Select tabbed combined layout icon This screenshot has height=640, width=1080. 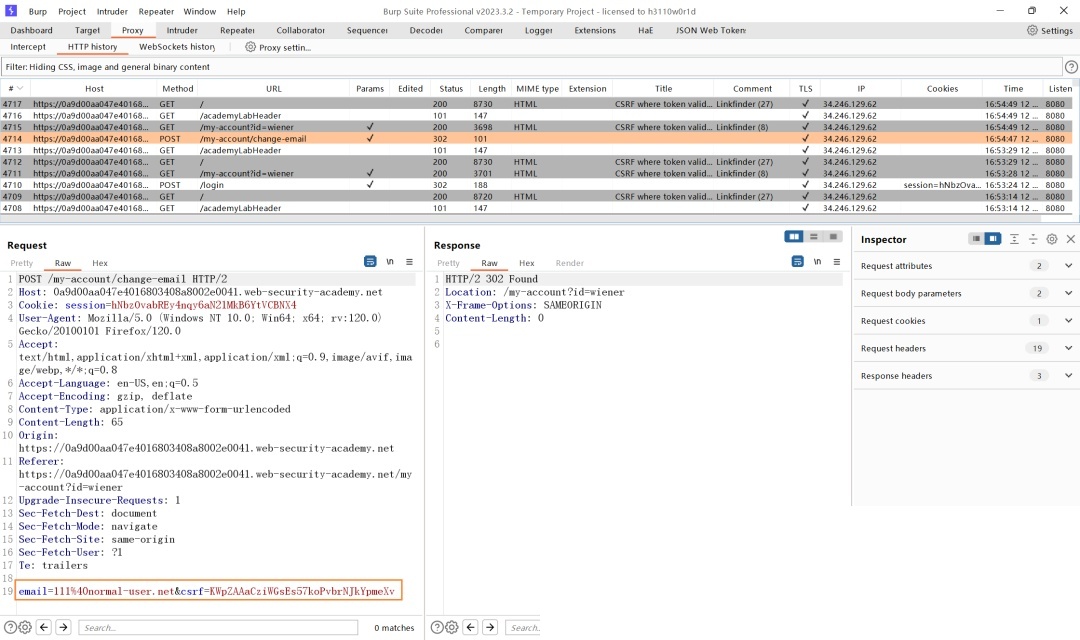click(833, 236)
